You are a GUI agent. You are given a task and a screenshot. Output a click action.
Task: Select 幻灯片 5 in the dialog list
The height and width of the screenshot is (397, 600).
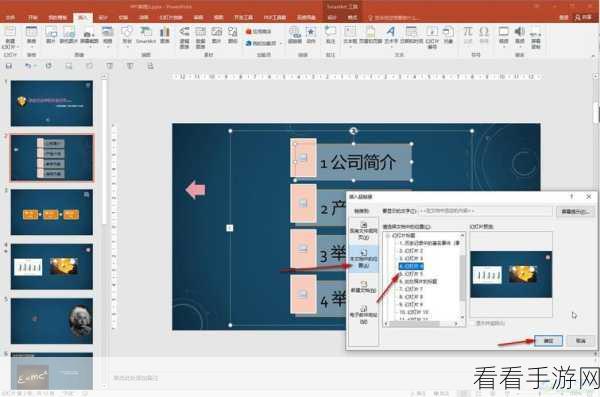pyautogui.click(x=411, y=274)
